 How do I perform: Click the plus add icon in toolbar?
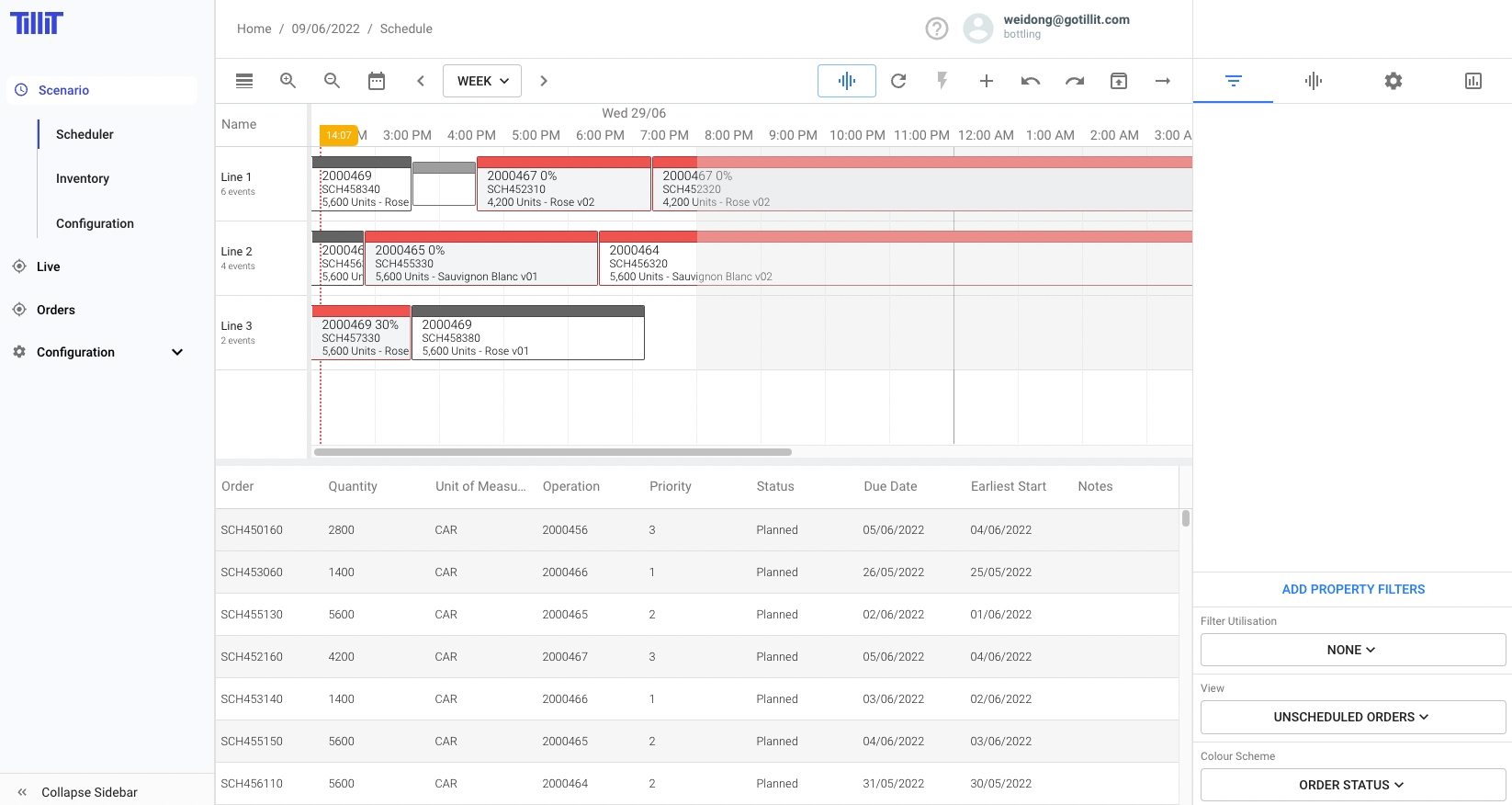pos(986,81)
